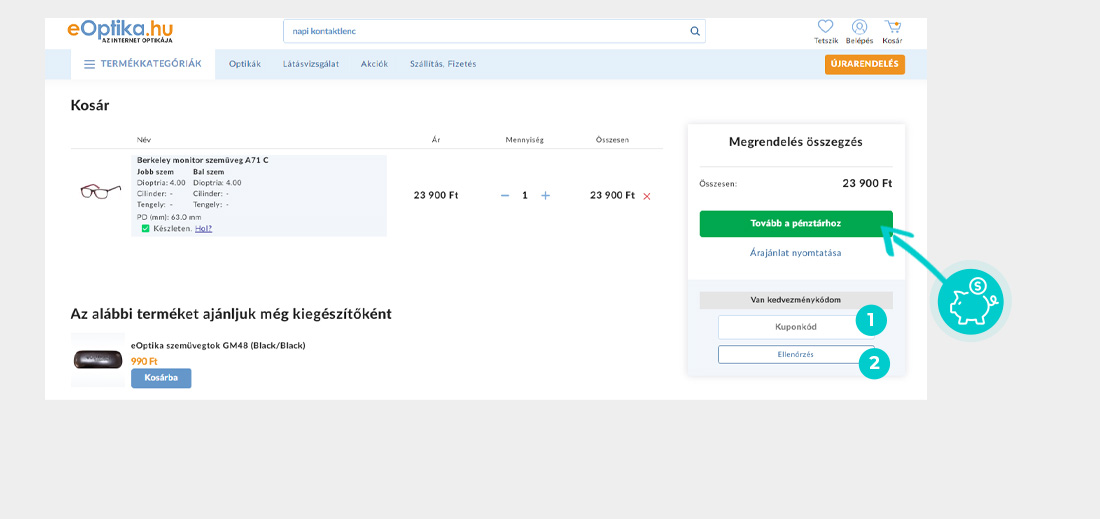Open the Berkeley monitor szemüveg A71 C title
This screenshot has width=1100, height=519.
203,160
